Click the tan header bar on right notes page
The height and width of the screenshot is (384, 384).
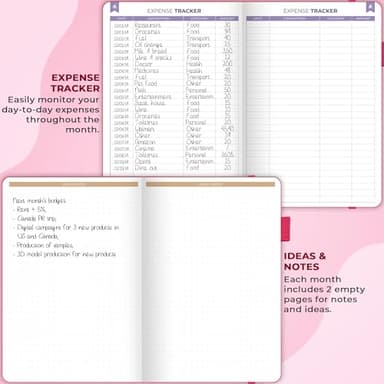(210, 184)
